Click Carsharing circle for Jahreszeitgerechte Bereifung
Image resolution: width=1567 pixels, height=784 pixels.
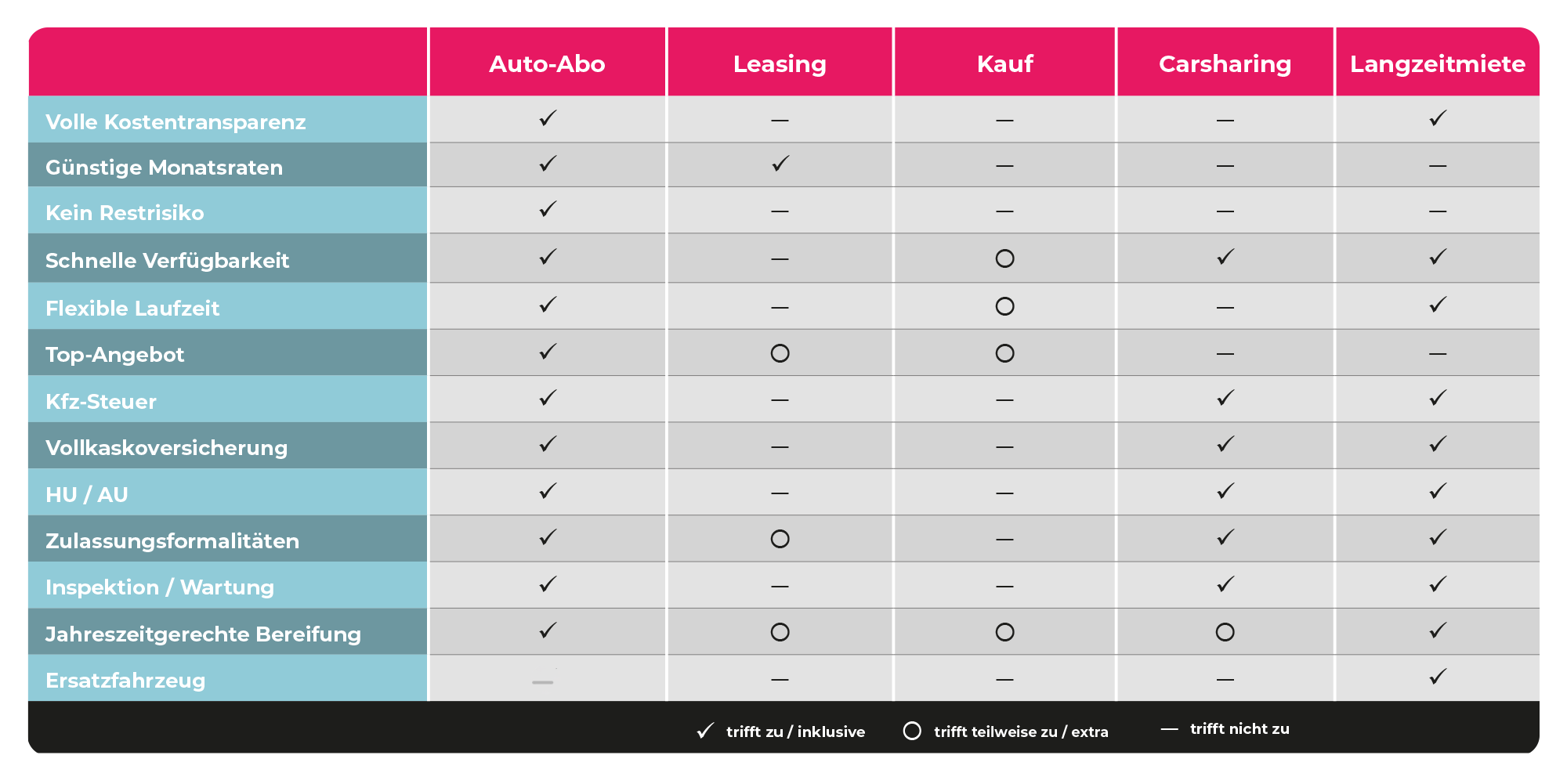1225,632
